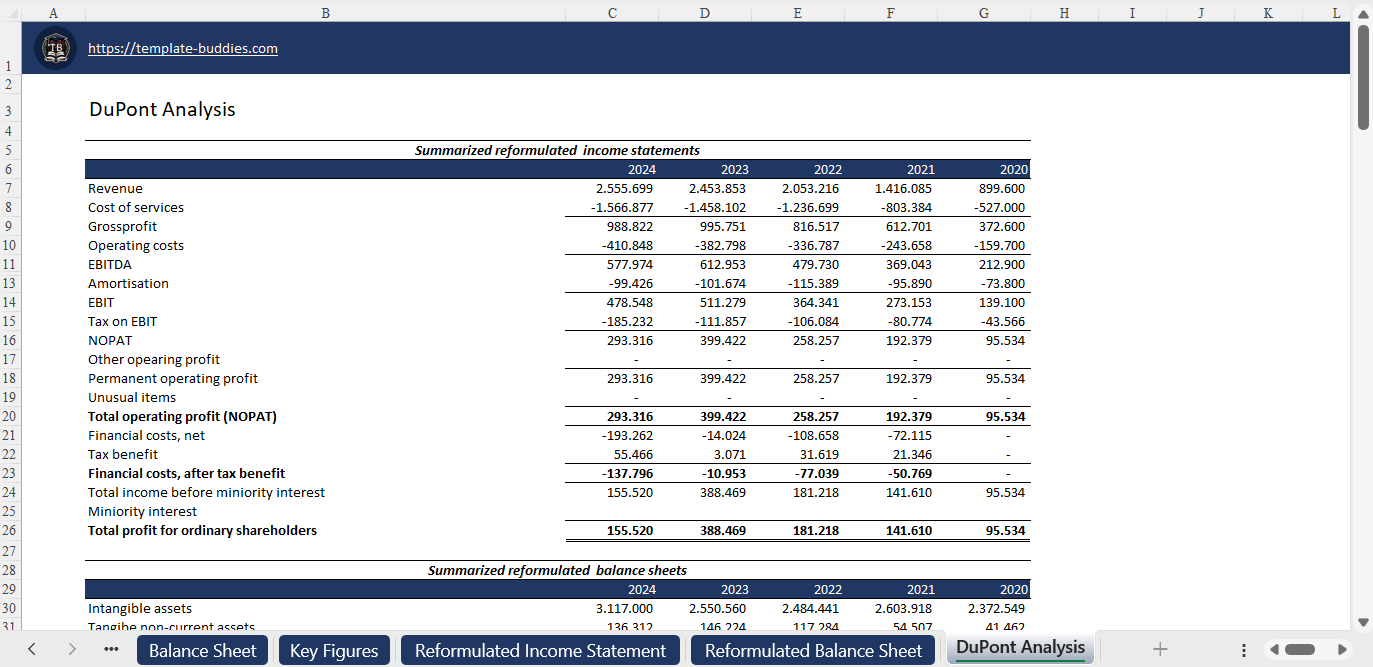Open the sheet options kebab menu
The image size is (1373, 667).
coord(1243,650)
